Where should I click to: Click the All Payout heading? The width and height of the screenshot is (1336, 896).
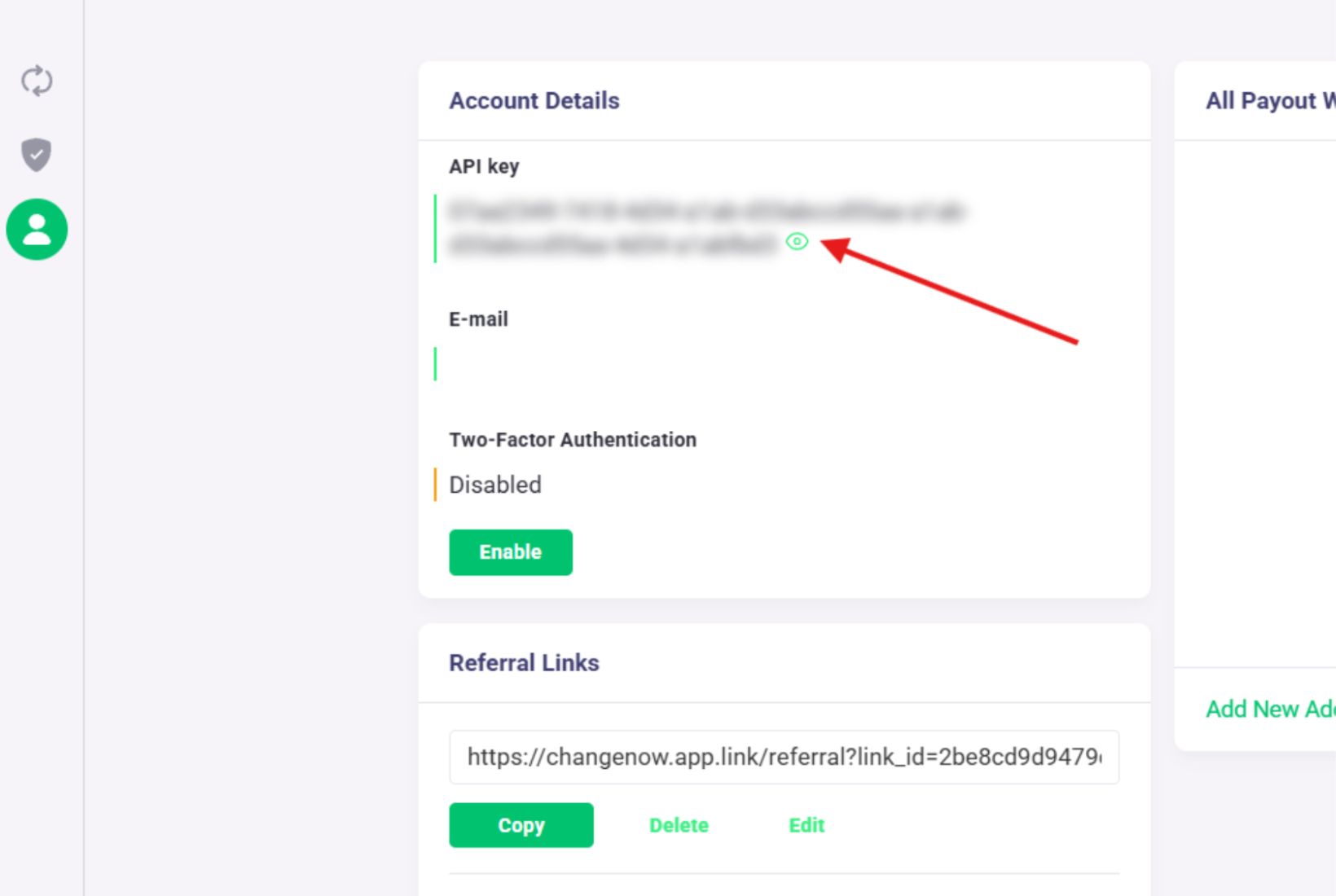[x=1271, y=101]
